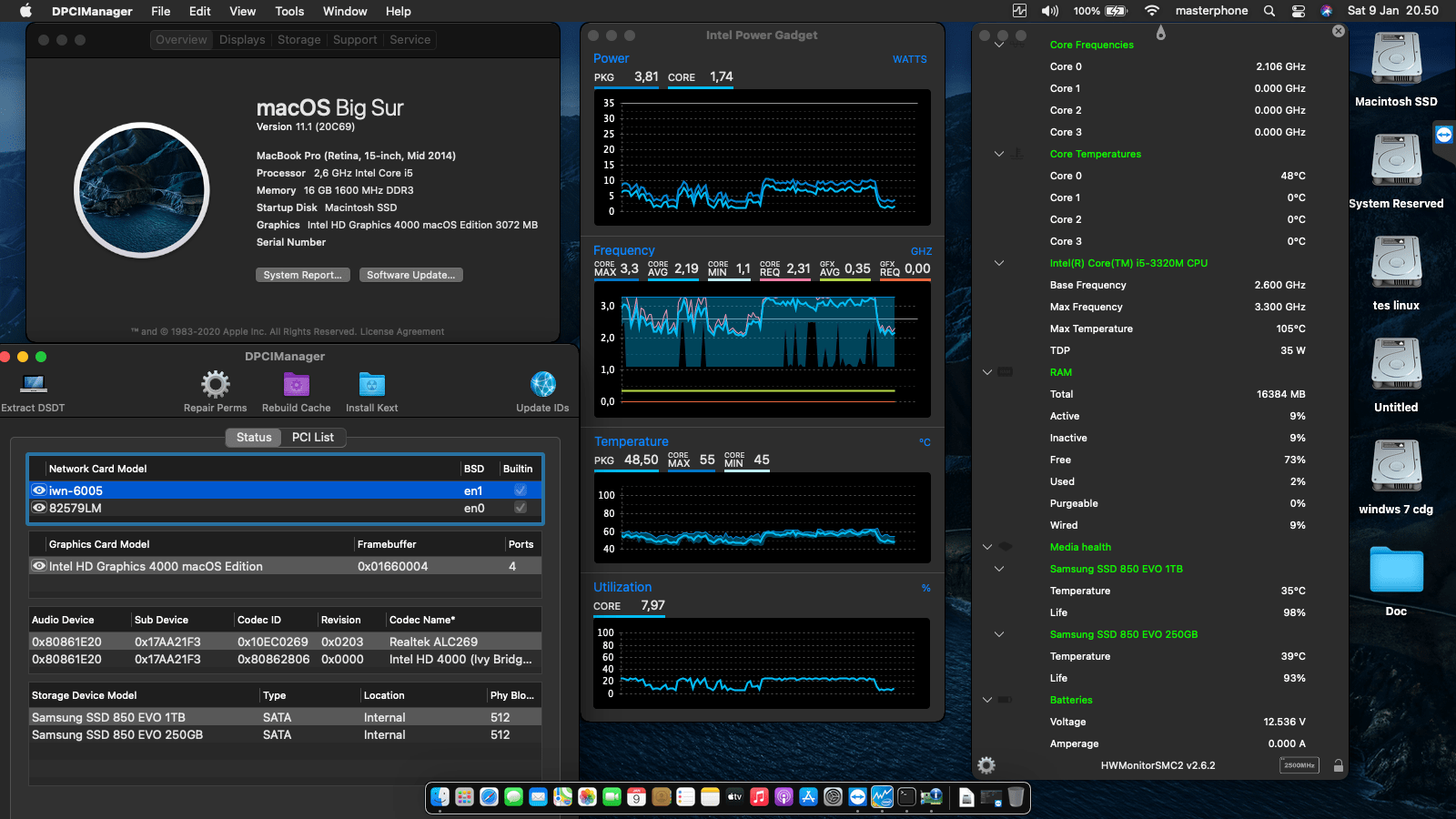The image size is (1456, 819).
Task: Collapse the Batteries section
Action: point(987,700)
